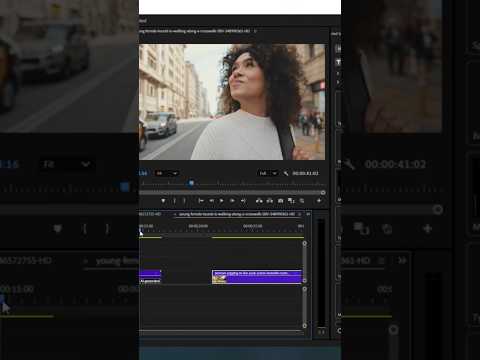Click the timeline playhead at ruler start
The image size is (480, 360).
[x=140, y=230]
